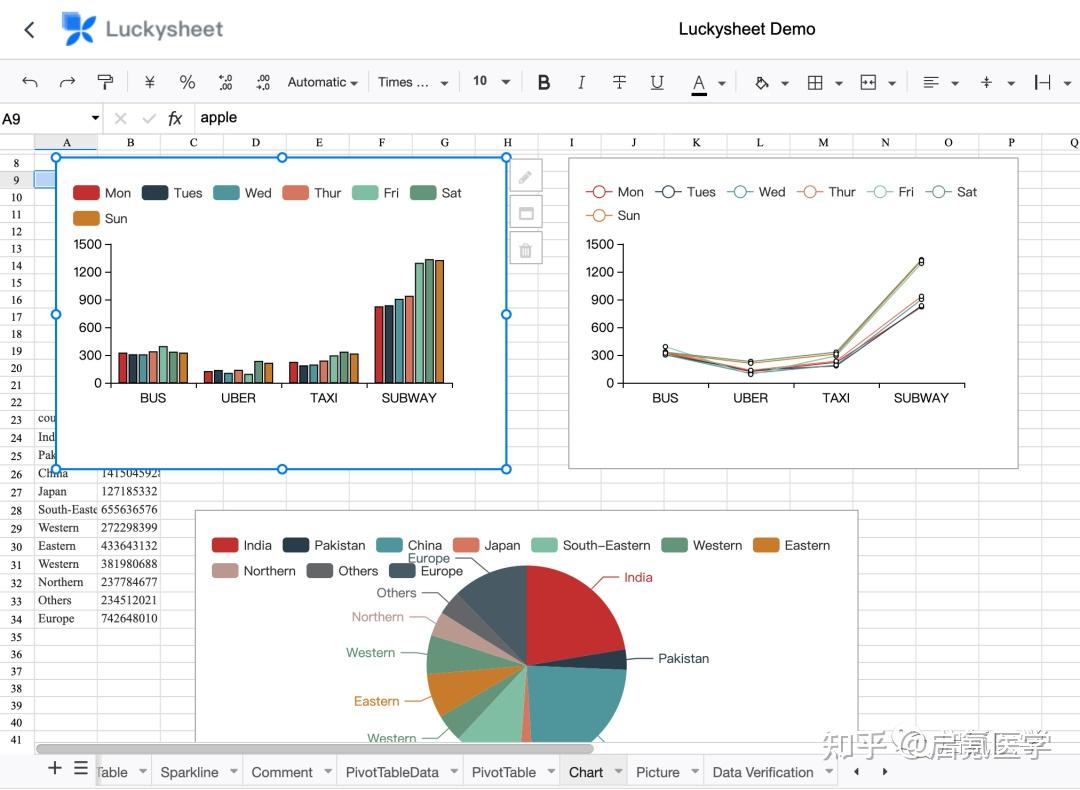Apply the currency format
The image size is (1080, 790).
(x=148, y=82)
